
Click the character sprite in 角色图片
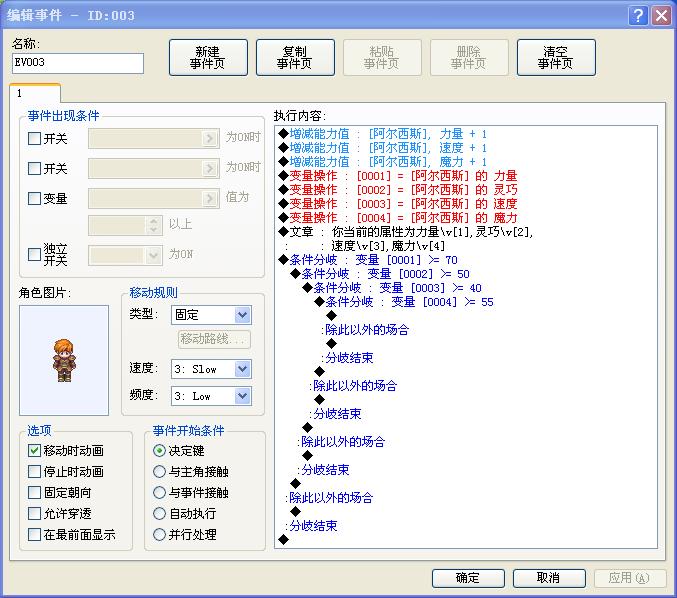[x=64, y=360]
